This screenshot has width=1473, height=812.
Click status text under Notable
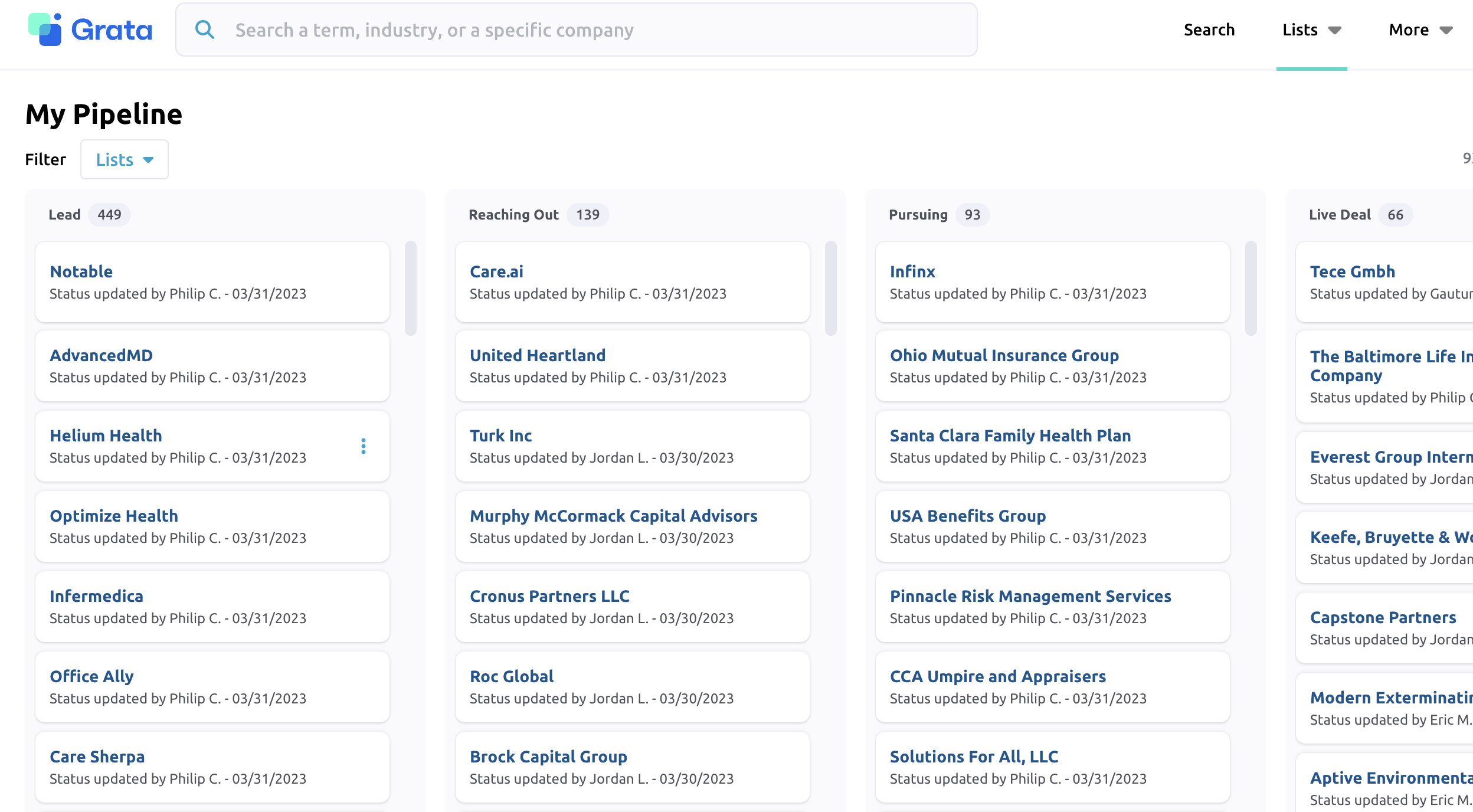[x=178, y=294]
